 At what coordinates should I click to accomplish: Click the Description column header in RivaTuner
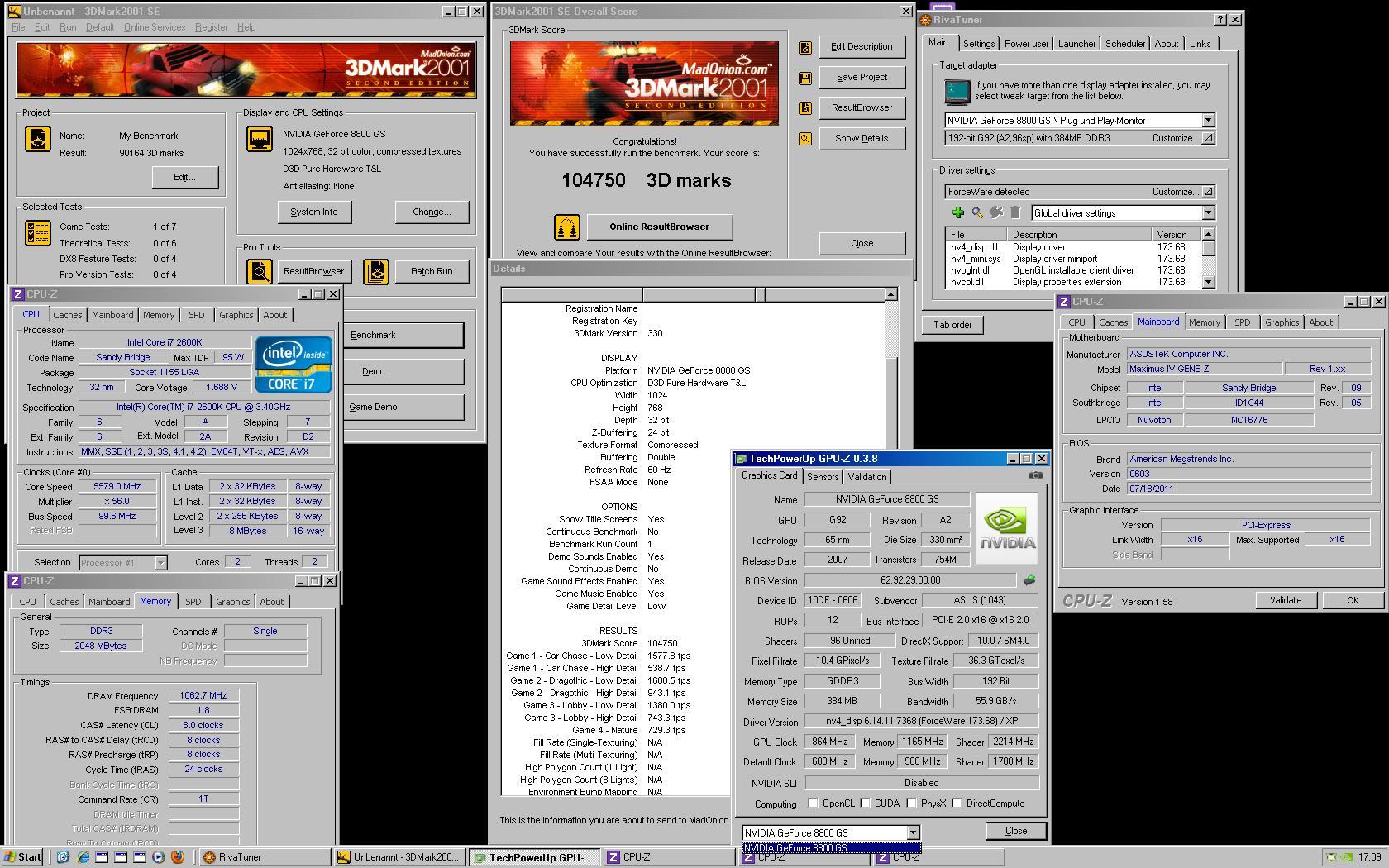1079,235
